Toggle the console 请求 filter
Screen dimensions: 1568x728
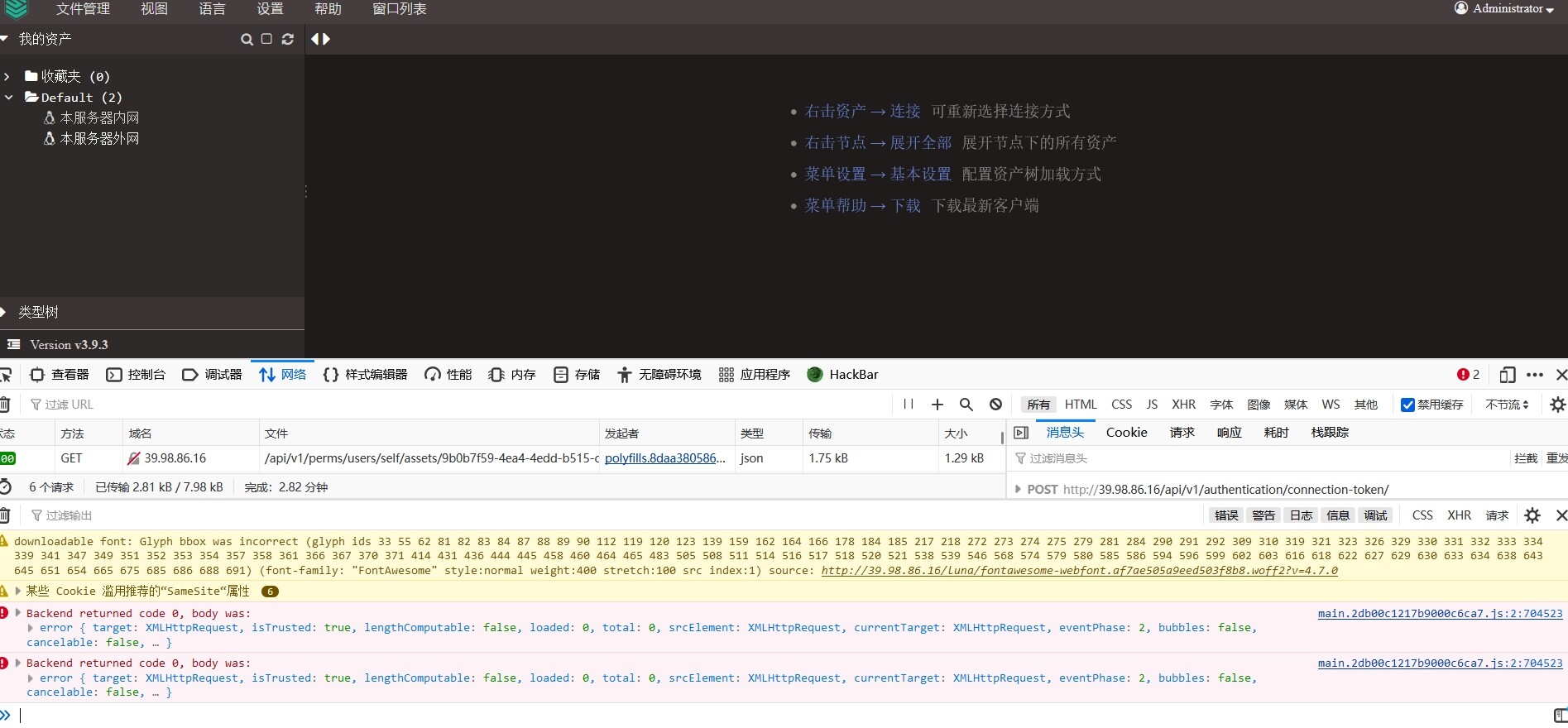pyautogui.click(x=1497, y=515)
